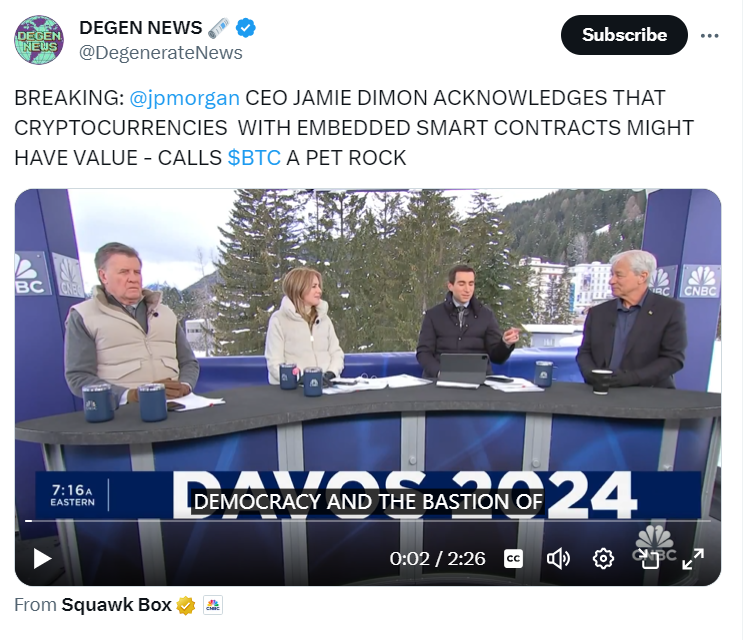Viewport: 752px width, 640px height.
Task: Click the DEGEN NEWS display name
Action: pyautogui.click(x=141, y=28)
